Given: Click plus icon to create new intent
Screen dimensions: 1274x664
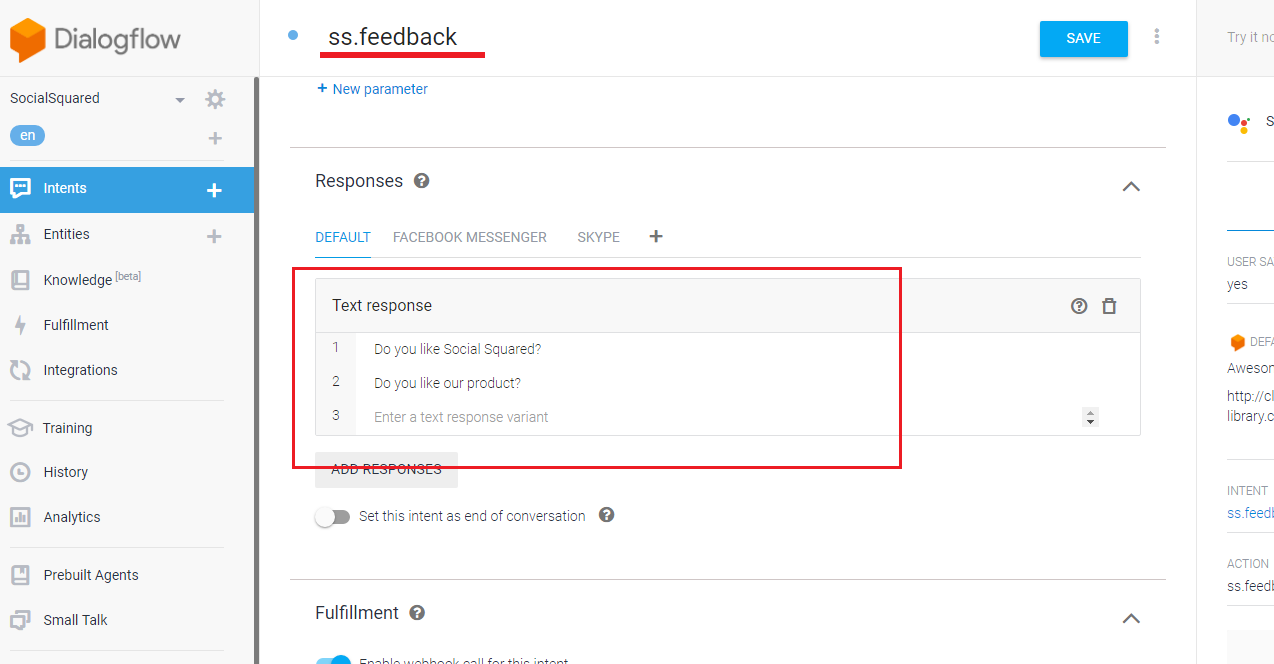Looking at the screenshot, I should tap(214, 190).
